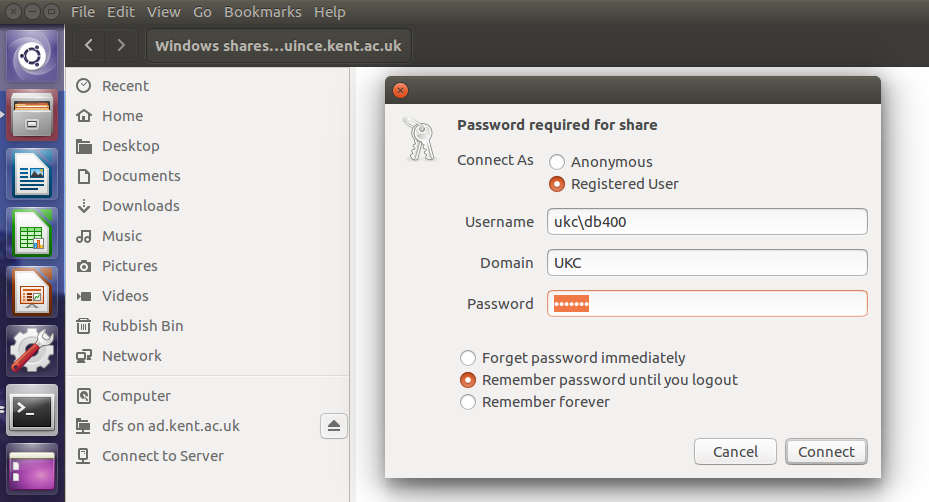
Task: Select the Anonymous connection option
Action: pyautogui.click(x=557, y=162)
